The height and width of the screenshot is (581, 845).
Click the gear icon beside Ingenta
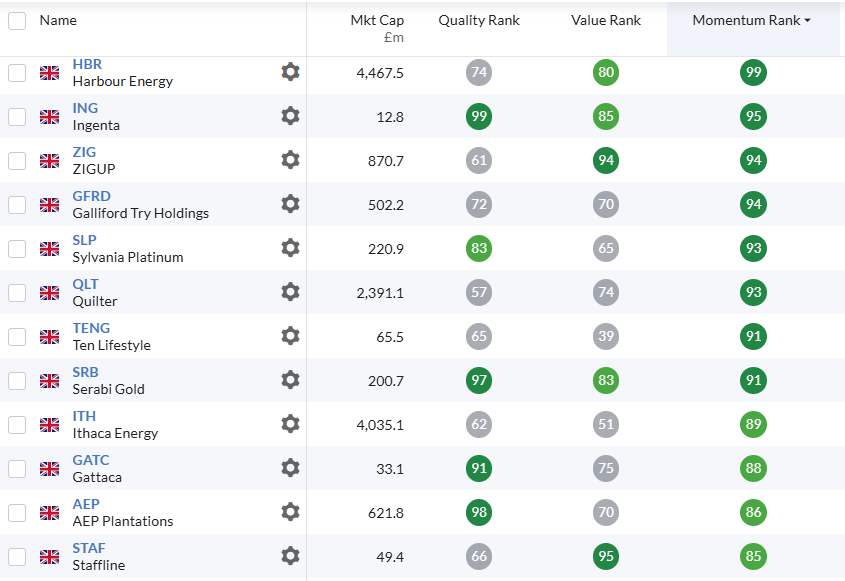pos(290,116)
